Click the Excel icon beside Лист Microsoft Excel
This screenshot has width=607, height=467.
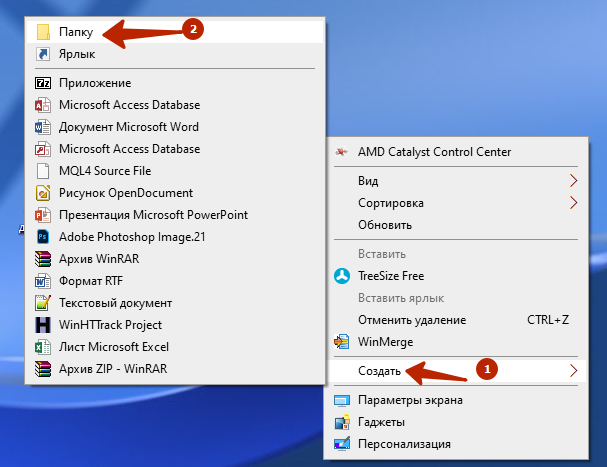[43, 347]
